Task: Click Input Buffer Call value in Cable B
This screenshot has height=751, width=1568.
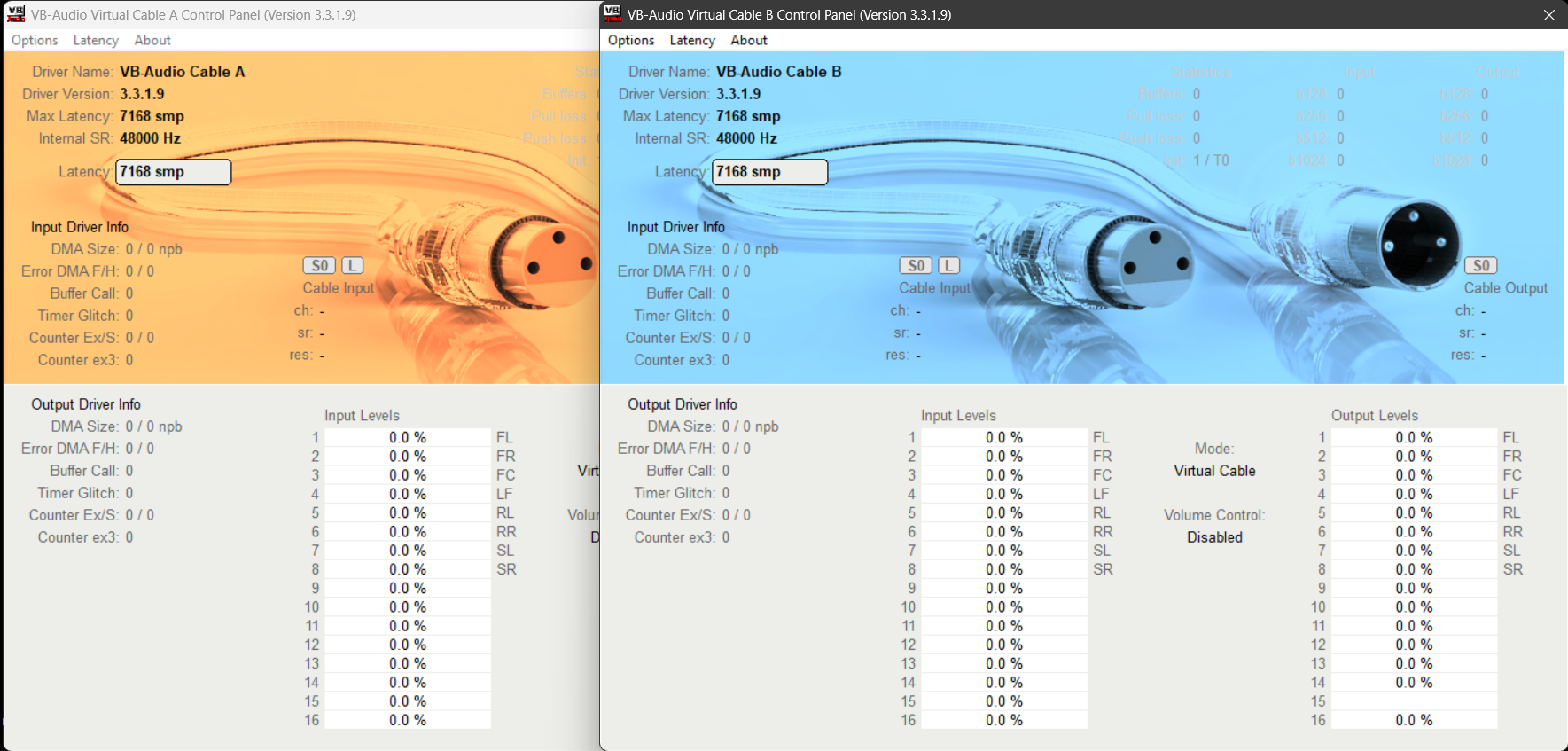Action: coord(726,293)
